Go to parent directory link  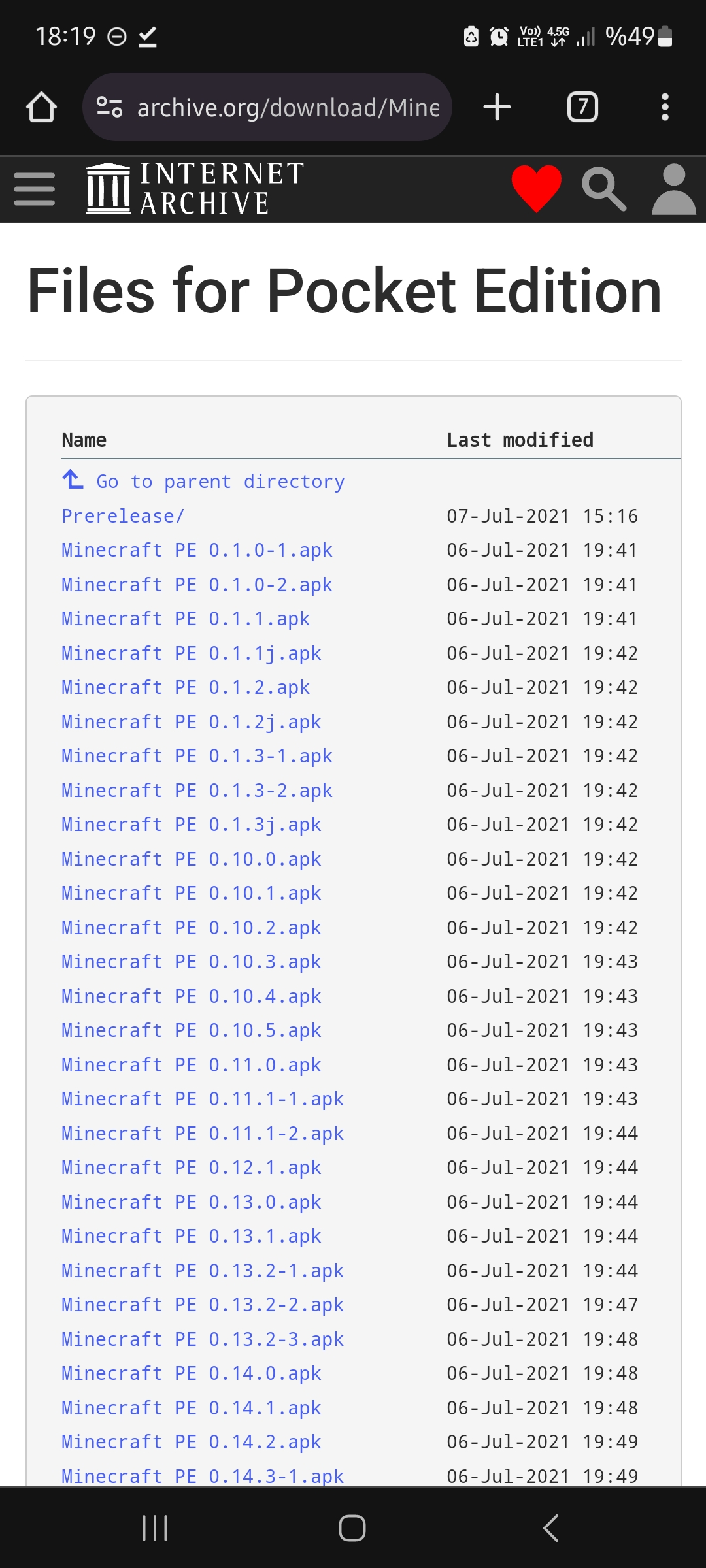[x=220, y=482]
